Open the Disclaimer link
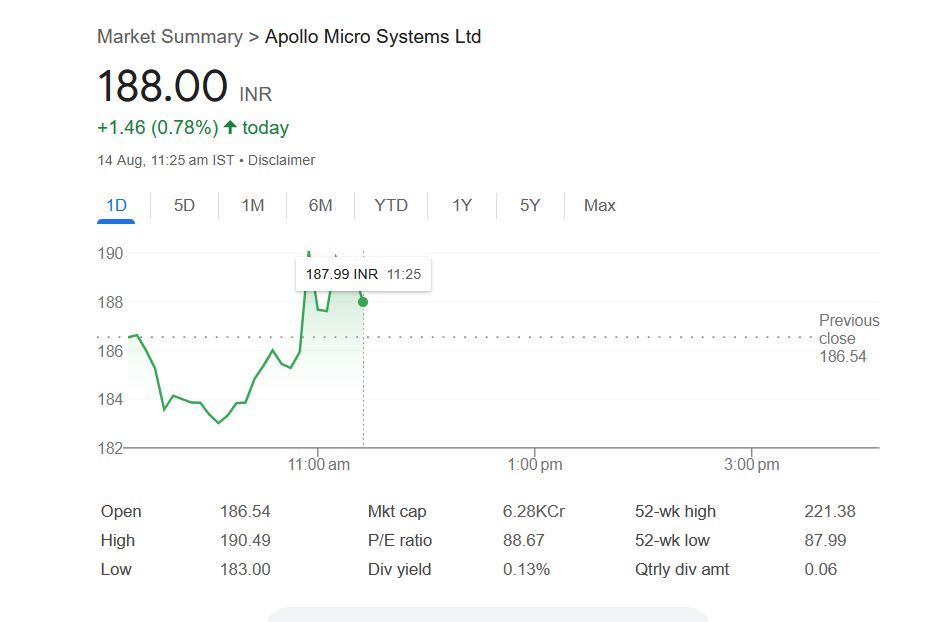The image size is (925, 622). pos(281,160)
